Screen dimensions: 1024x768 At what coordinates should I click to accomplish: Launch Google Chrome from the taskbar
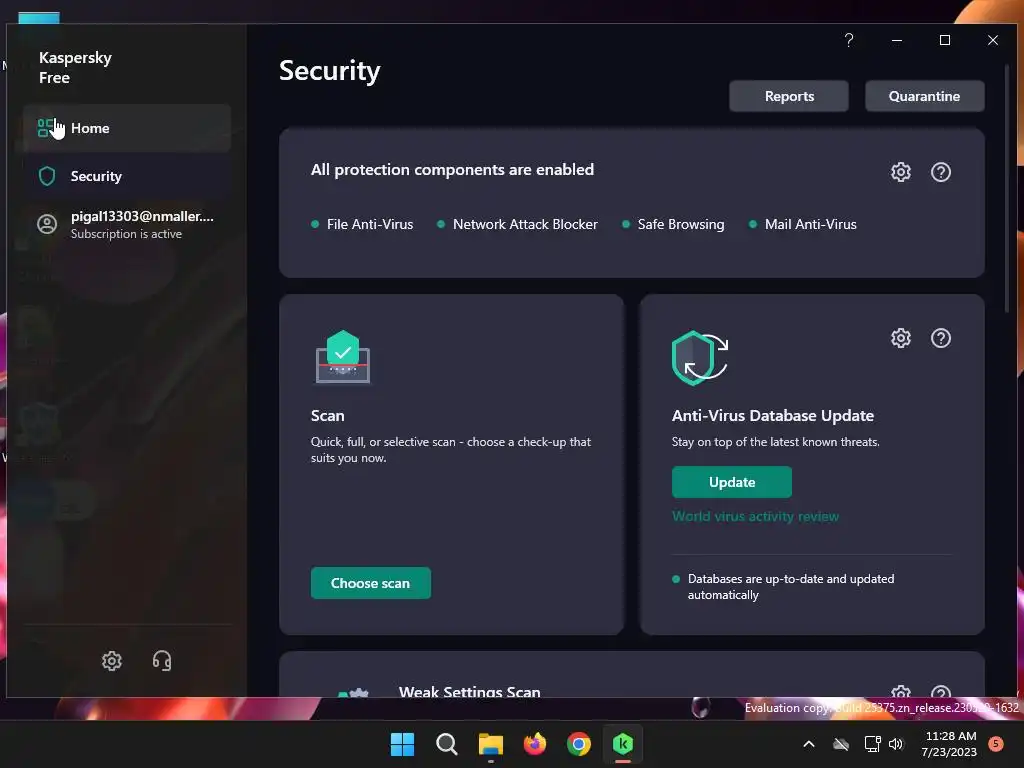[579, 744]
